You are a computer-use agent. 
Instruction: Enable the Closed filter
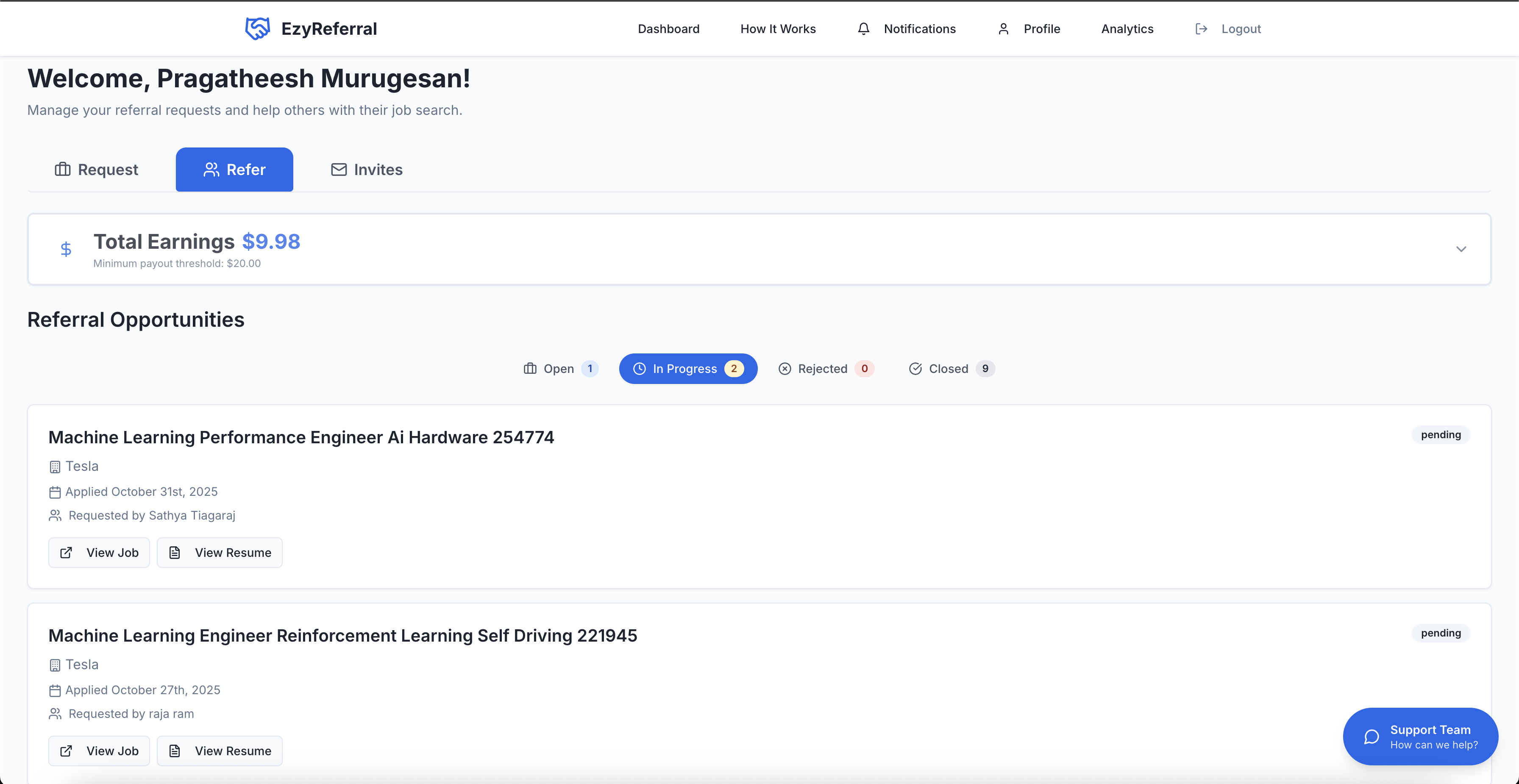pos(950,368)
